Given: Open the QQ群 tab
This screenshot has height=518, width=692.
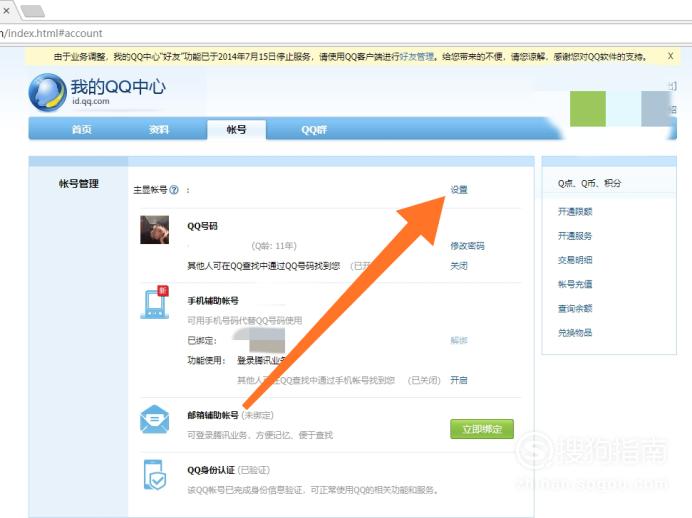Looking at the screenshot, I should point(314,129).
